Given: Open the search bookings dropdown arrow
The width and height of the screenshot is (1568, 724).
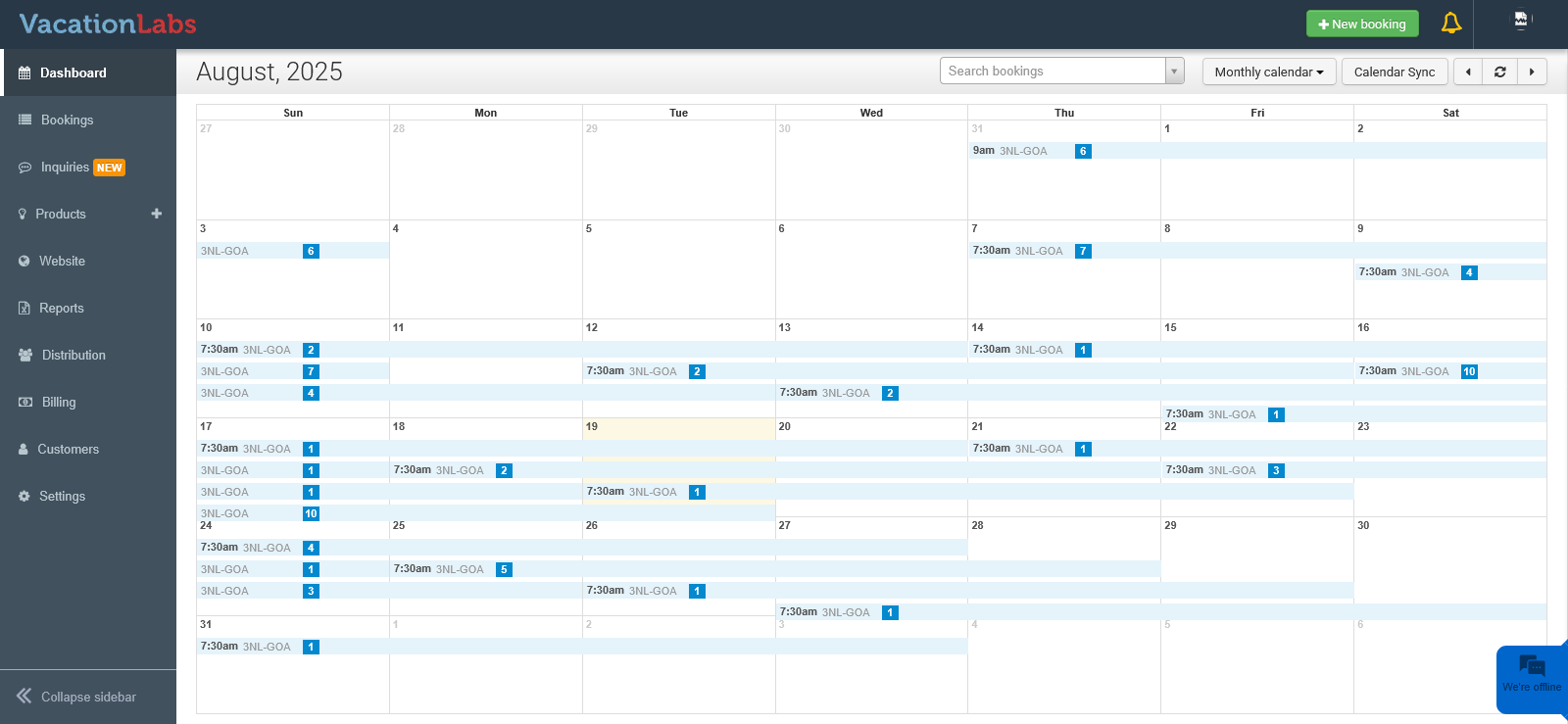Looking at the screenshot, I should pyautogui.click(x=1174, y=72).
